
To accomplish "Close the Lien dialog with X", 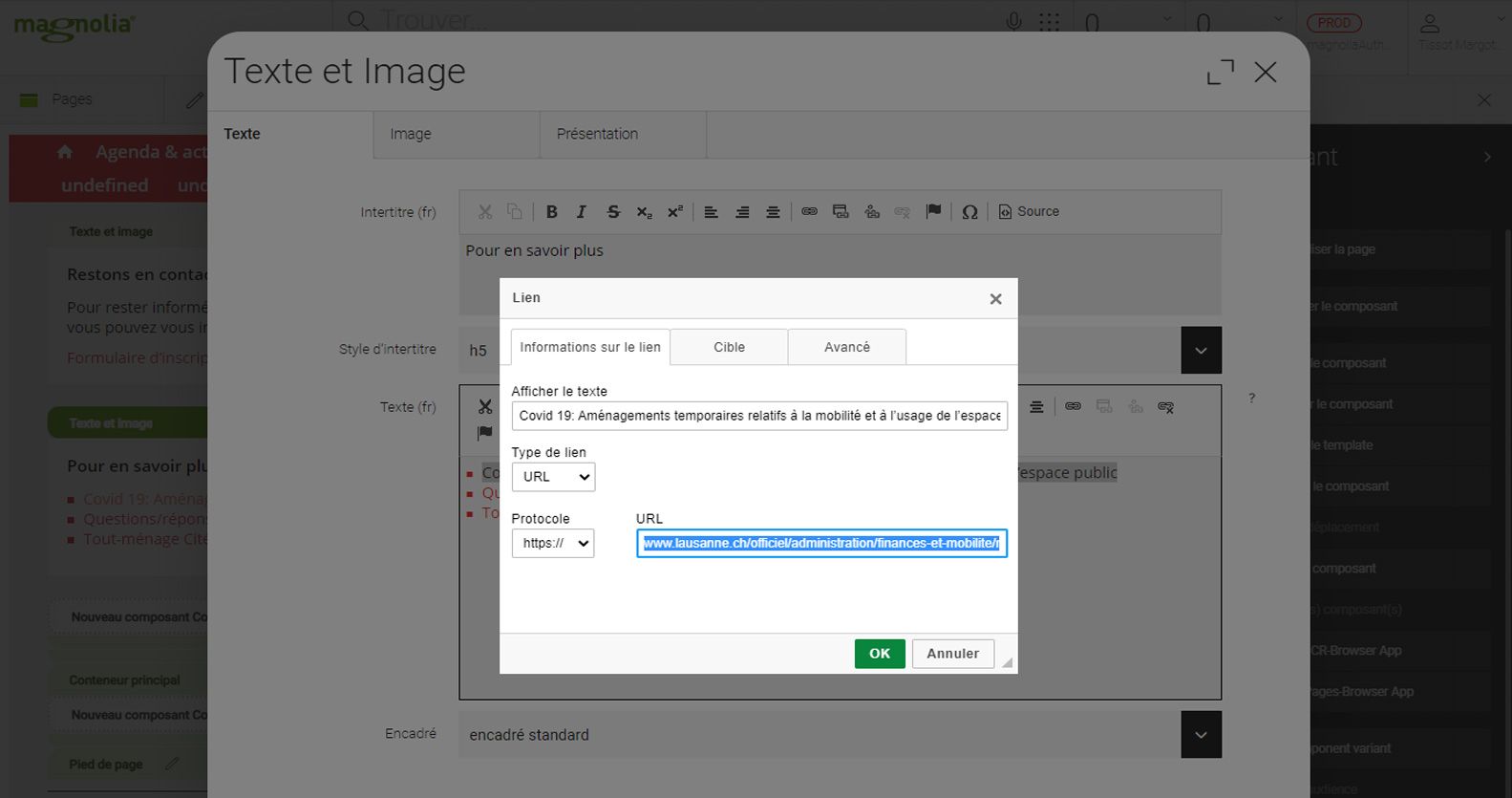I will click(x=995, y=299).
